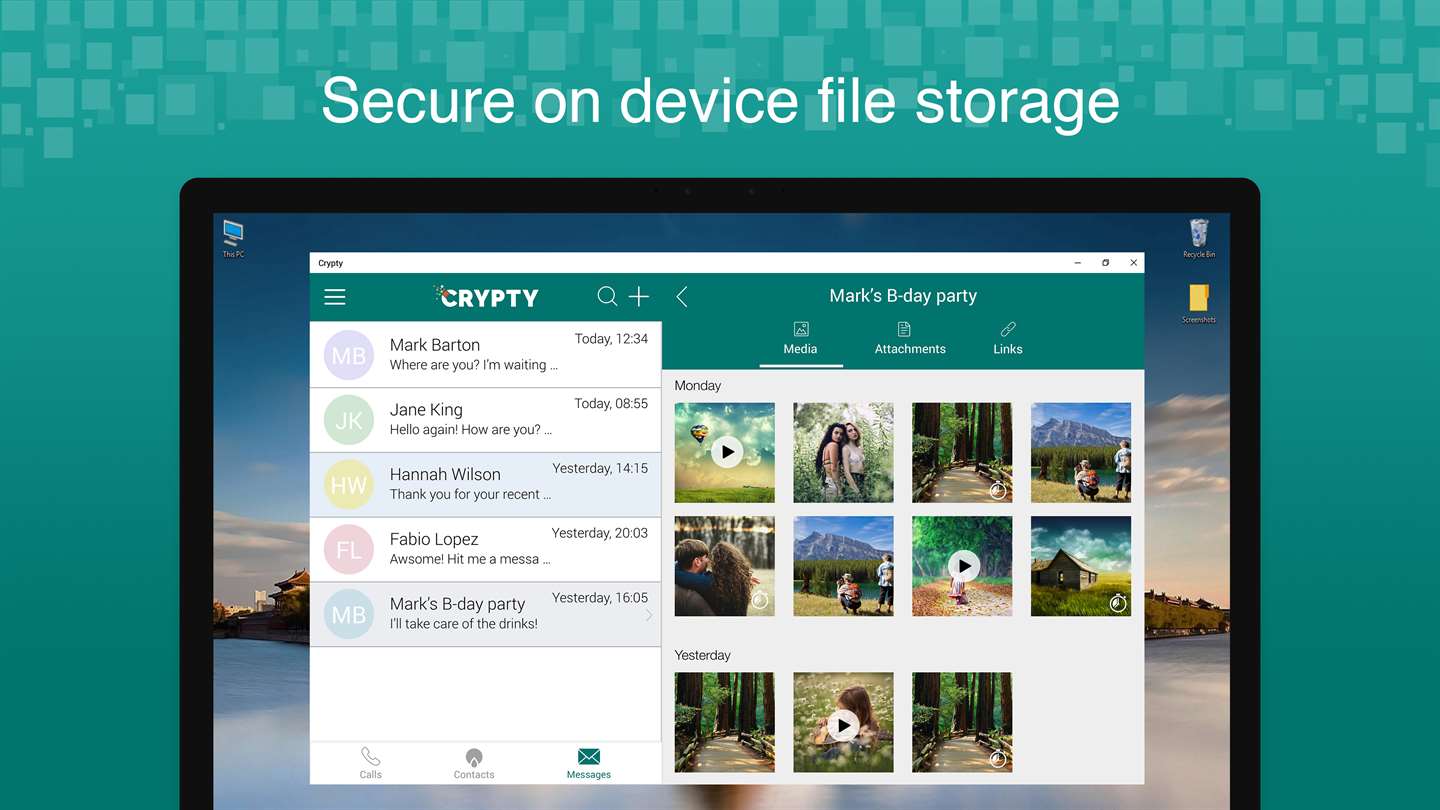
Task: Open the two women photo under Monday
Action: pyautogui.click(x=844, y=452)
